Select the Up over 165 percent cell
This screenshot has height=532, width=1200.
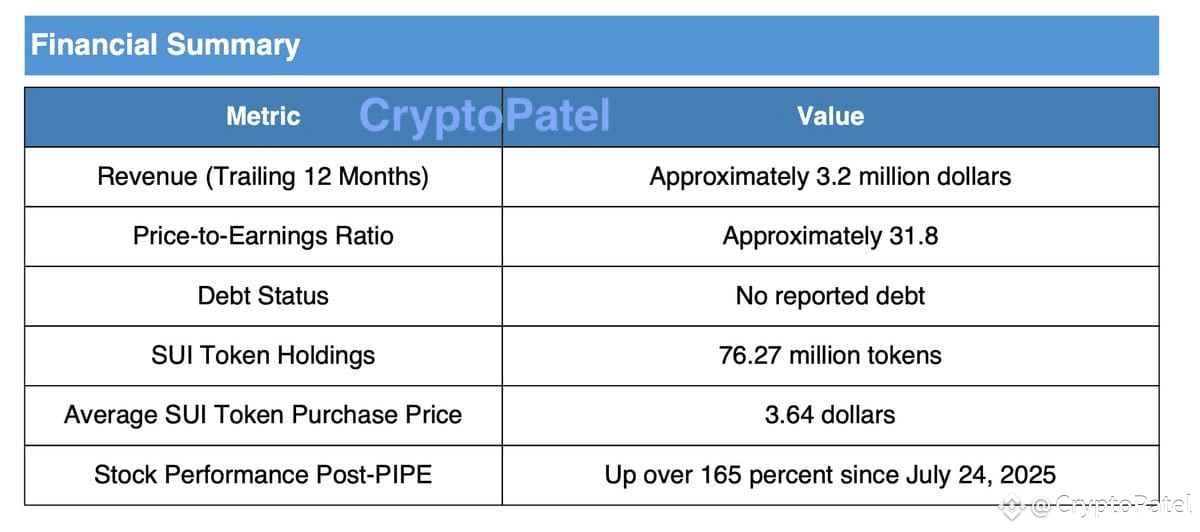click(830, 474)
